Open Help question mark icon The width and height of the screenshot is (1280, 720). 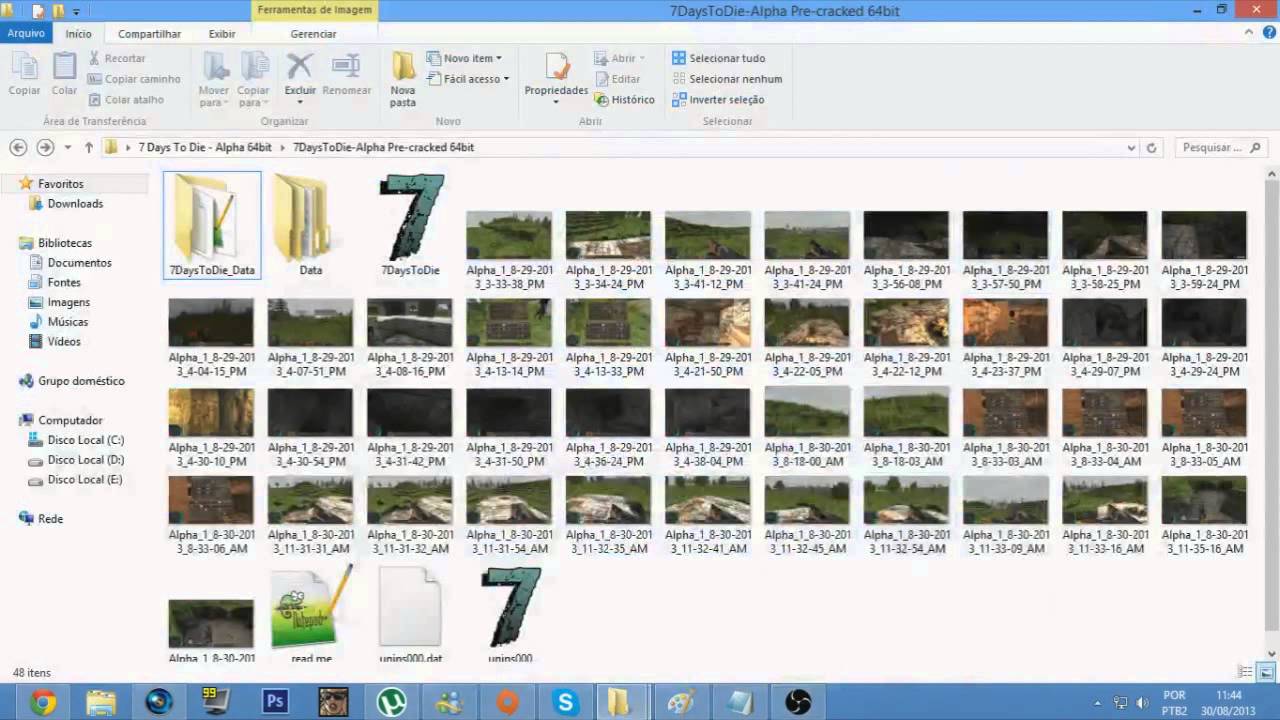point(1268,33)
